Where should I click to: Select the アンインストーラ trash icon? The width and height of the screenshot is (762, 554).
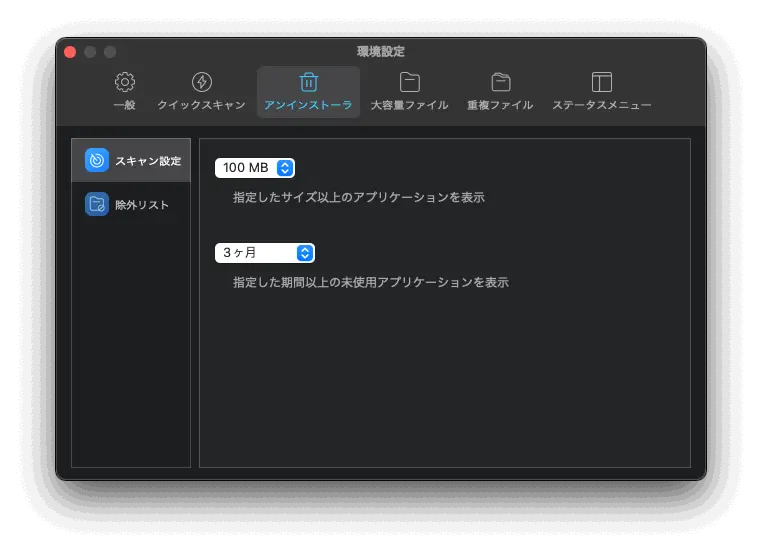[309, 82]
